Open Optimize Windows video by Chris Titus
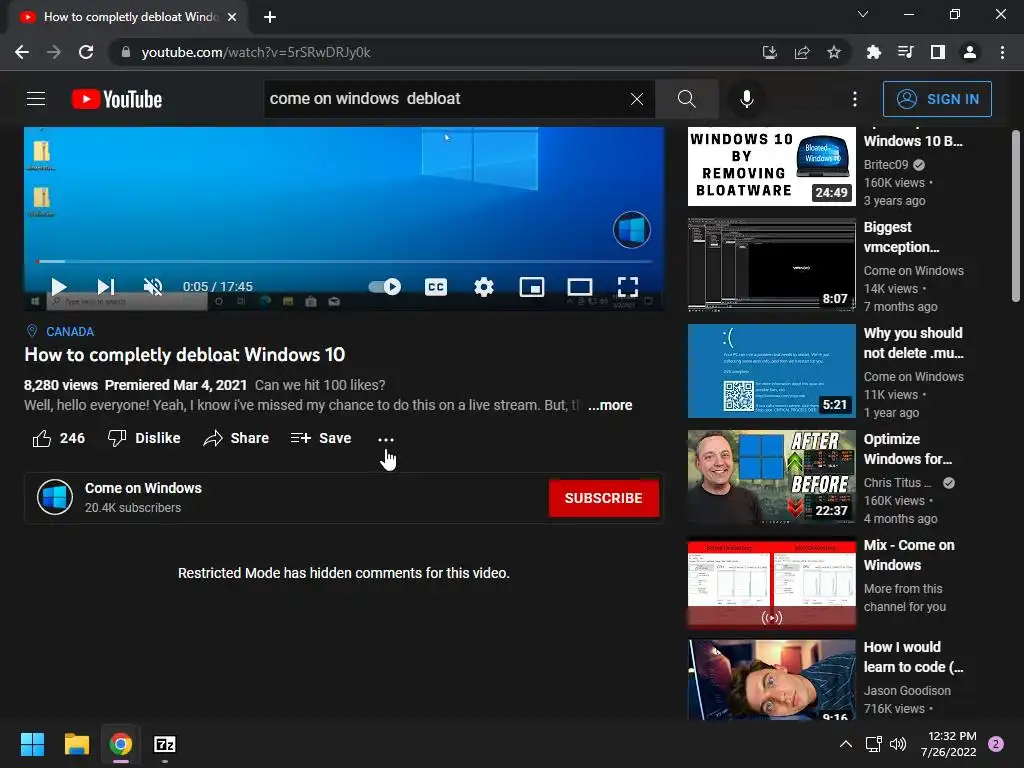 click(771, 476)
